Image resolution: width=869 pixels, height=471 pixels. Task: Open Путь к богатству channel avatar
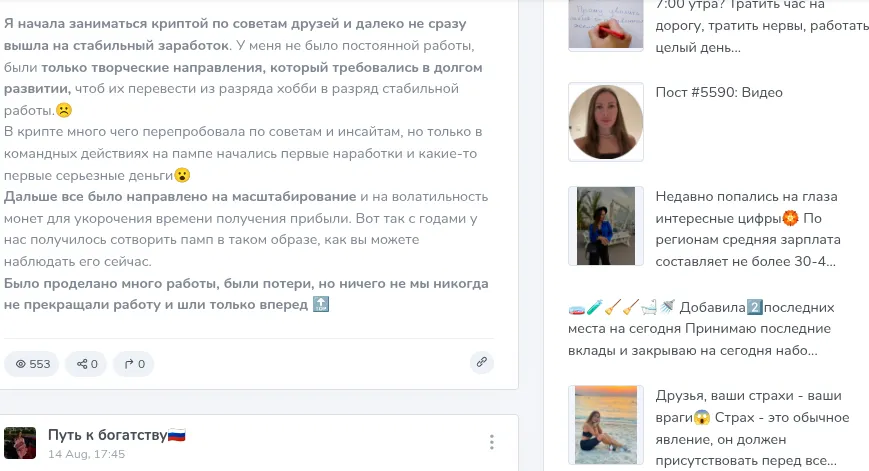(x=20, y=443)
